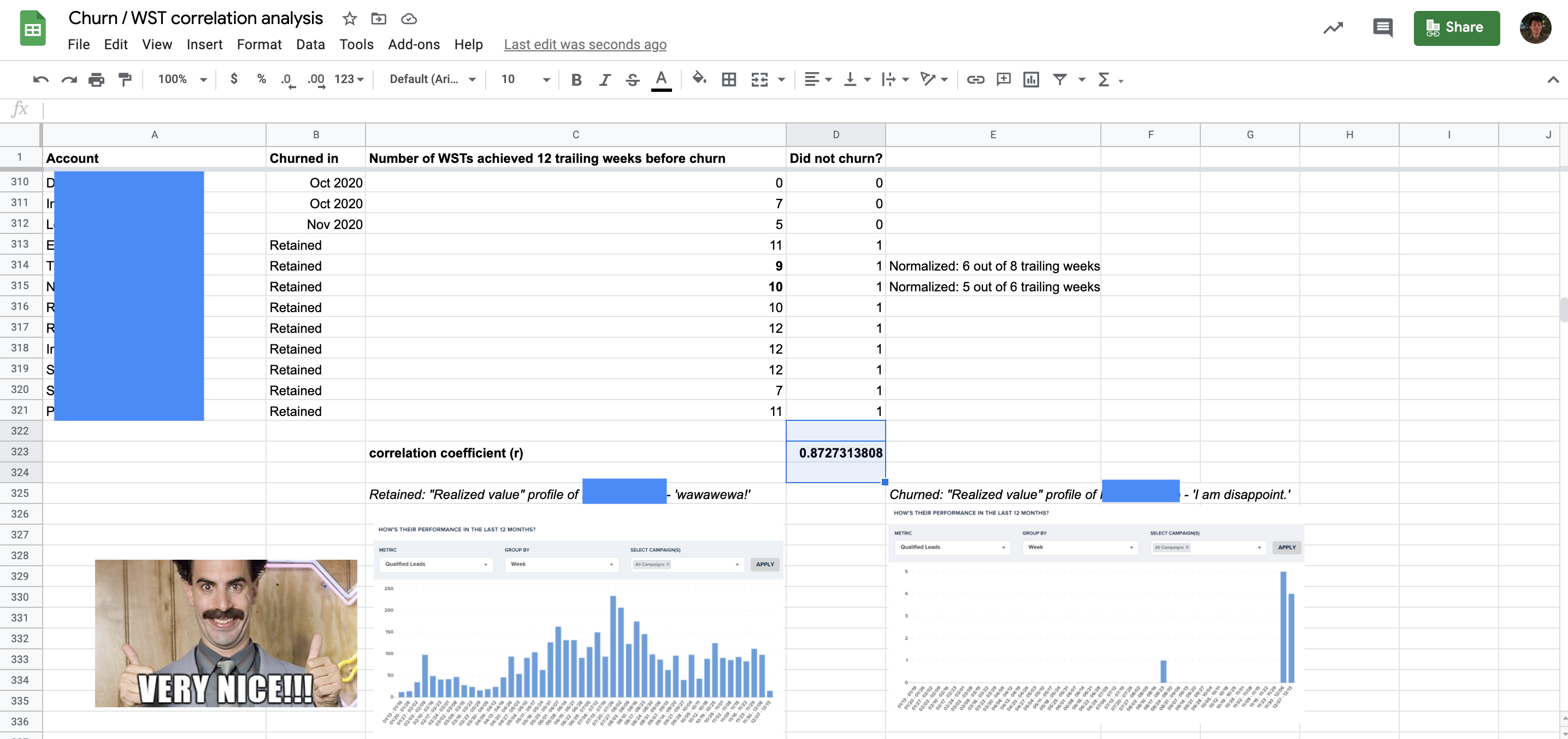
Task: Open the zoom 100% dropdown
Action: (x=182, y=79)
